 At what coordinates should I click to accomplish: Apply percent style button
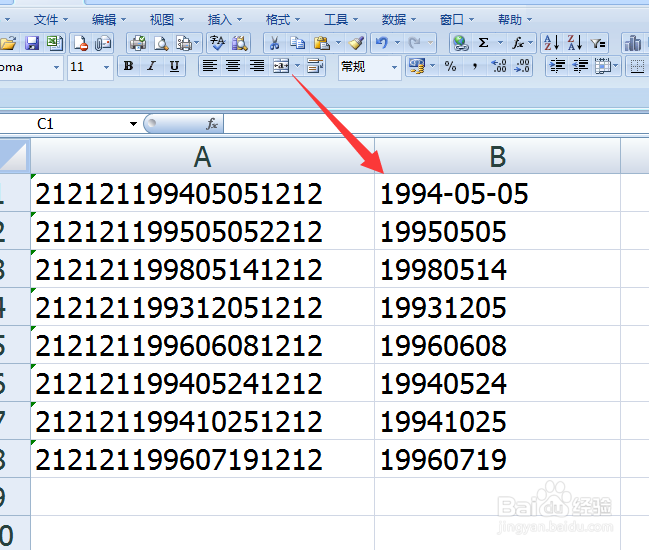click(450, 66)
